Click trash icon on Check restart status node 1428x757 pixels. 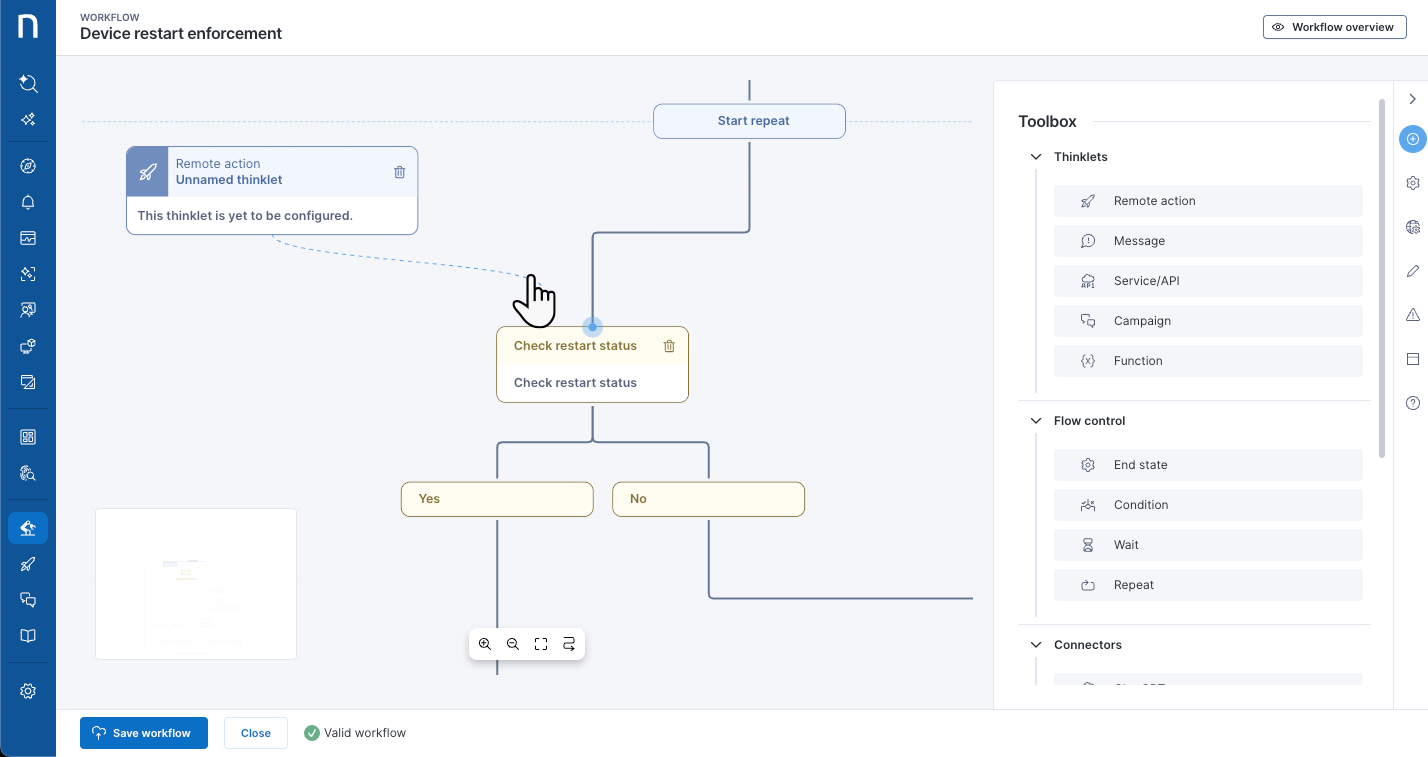[x=669, y=346]
